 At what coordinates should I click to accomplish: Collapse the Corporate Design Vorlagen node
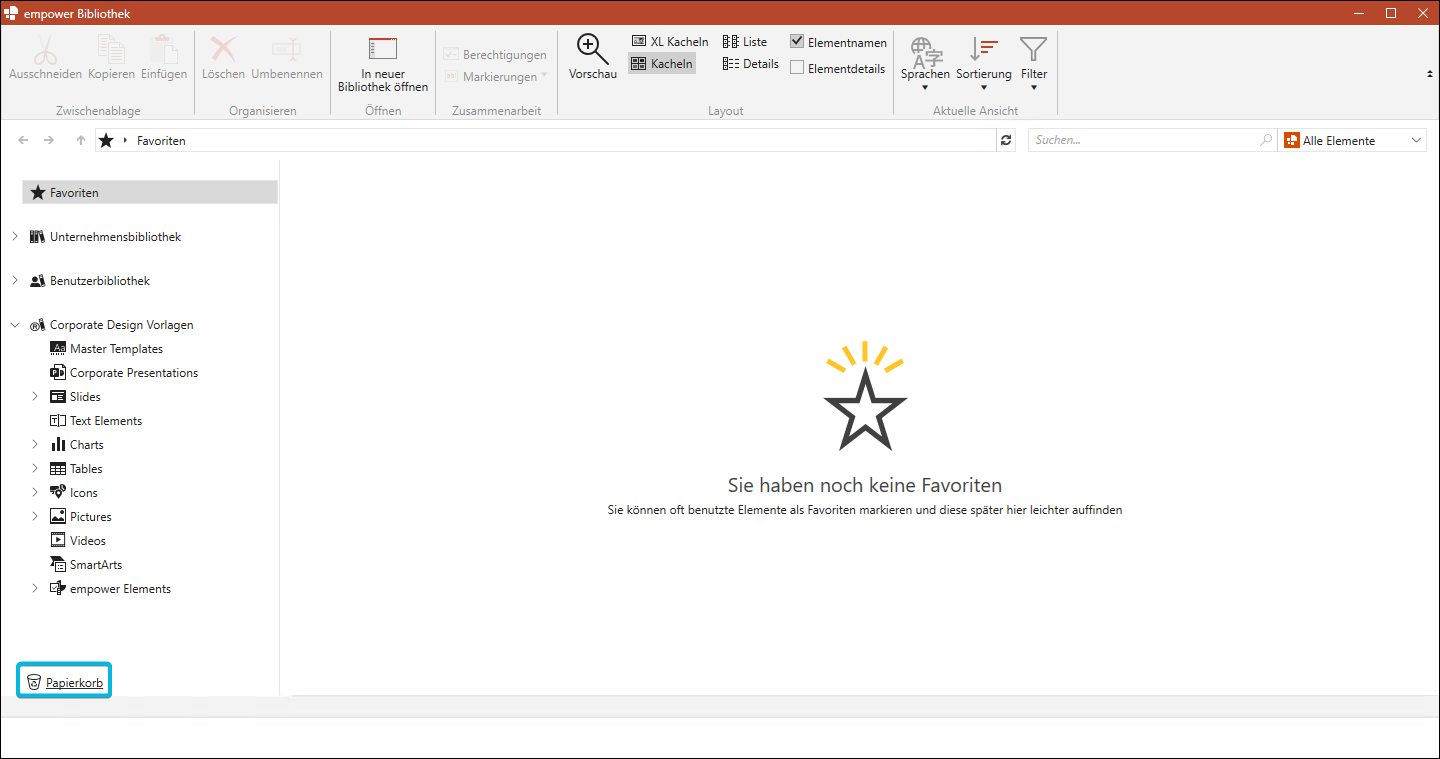pos(15,325)
